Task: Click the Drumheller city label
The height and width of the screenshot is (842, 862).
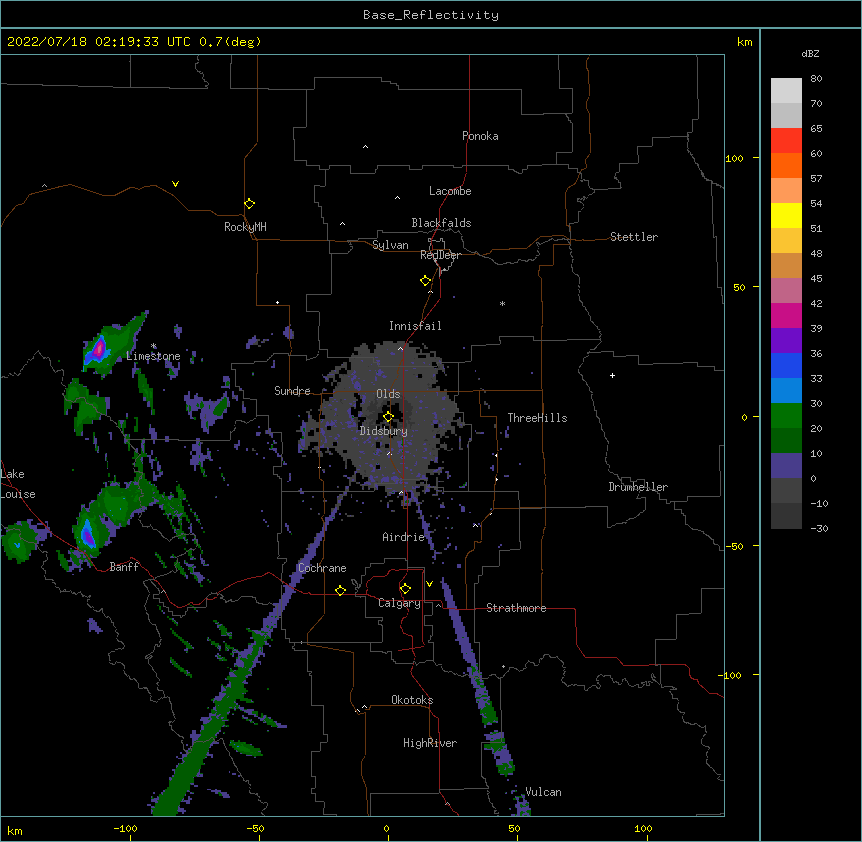Action: 638,487
